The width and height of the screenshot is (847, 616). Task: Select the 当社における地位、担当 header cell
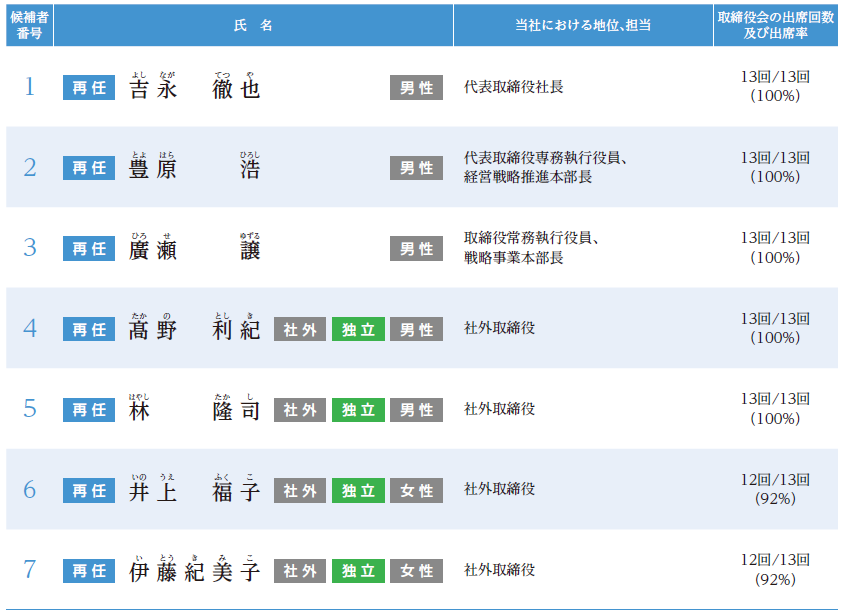coord(583,25)
